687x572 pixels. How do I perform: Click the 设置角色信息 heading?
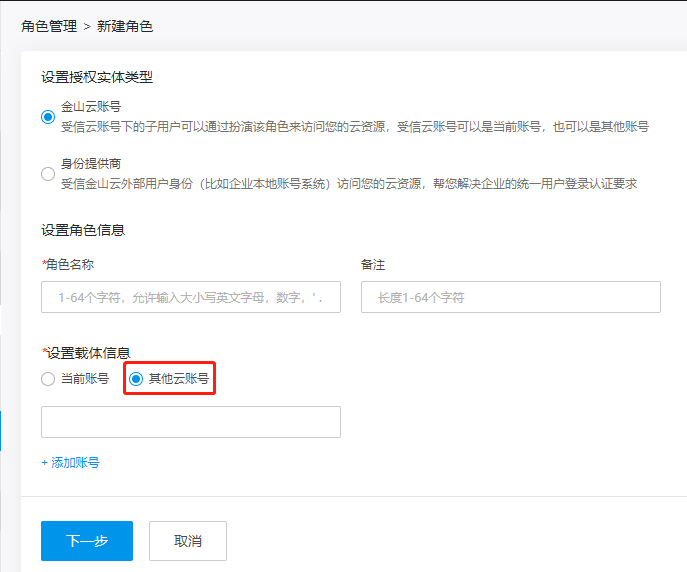83,230
